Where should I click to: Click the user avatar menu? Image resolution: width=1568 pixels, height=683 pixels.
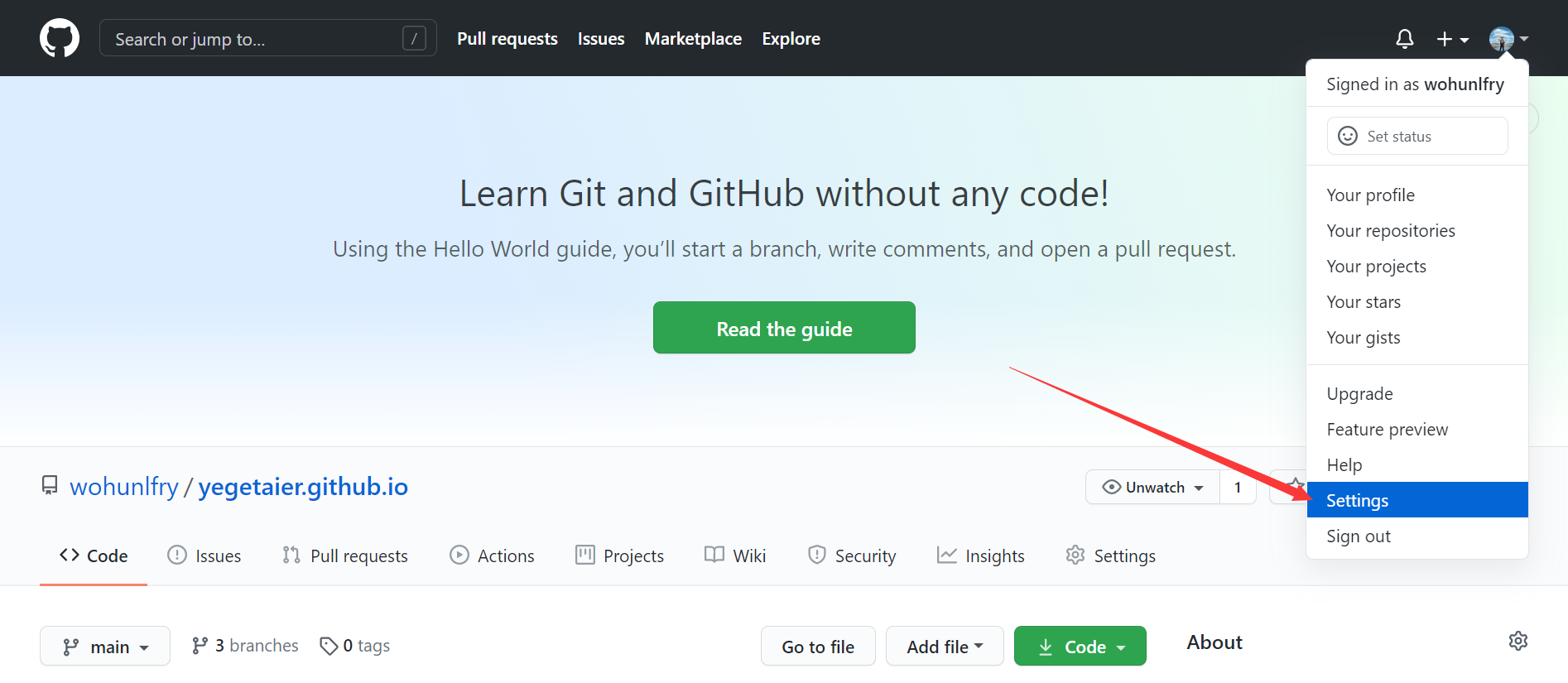coord(1508,39)
